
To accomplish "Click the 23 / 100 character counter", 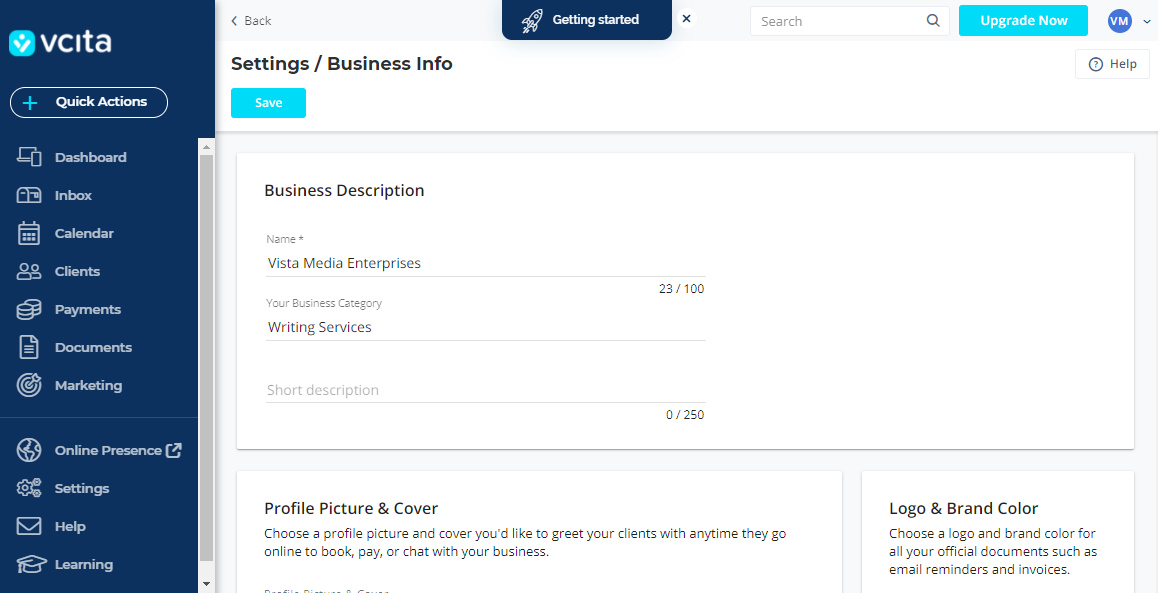I will pos(682,289).
